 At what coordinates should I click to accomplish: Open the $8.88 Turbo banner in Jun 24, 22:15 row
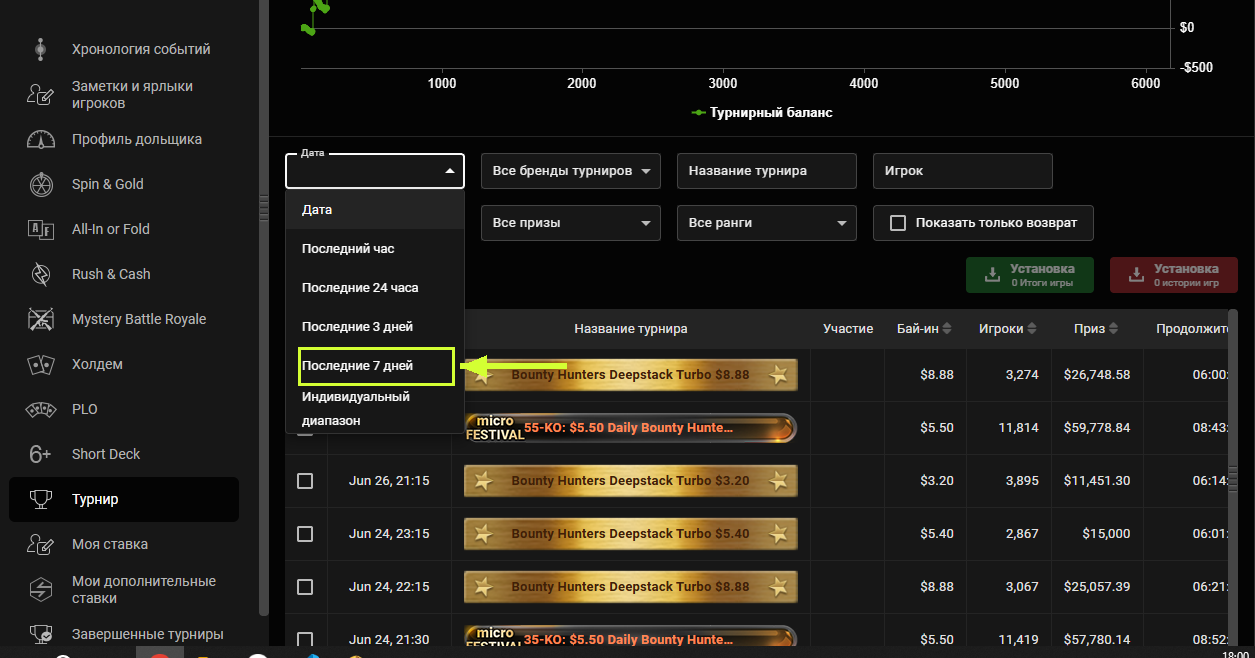point(631,587)
